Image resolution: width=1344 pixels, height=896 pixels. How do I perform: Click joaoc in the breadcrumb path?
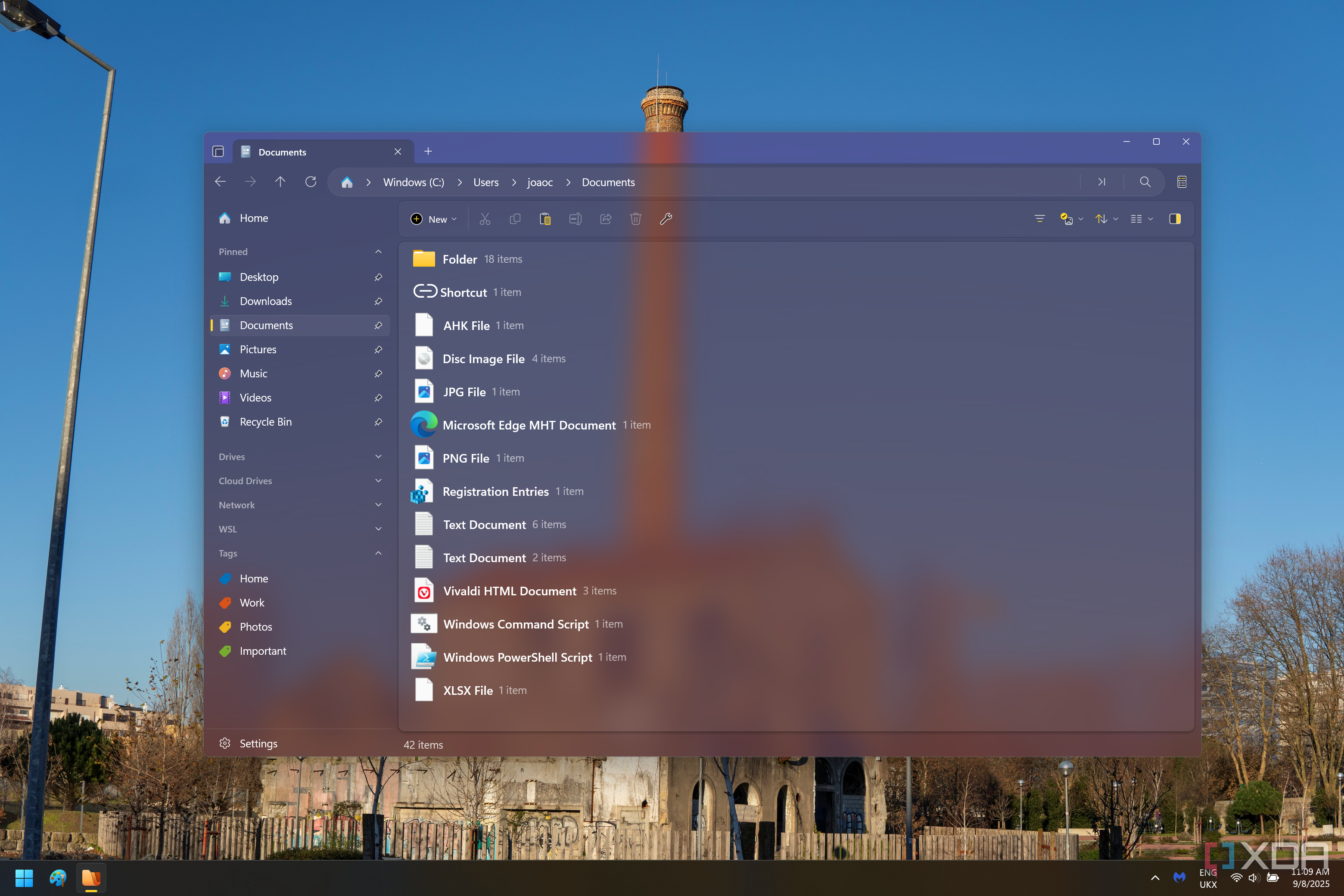tap(540, 182)
